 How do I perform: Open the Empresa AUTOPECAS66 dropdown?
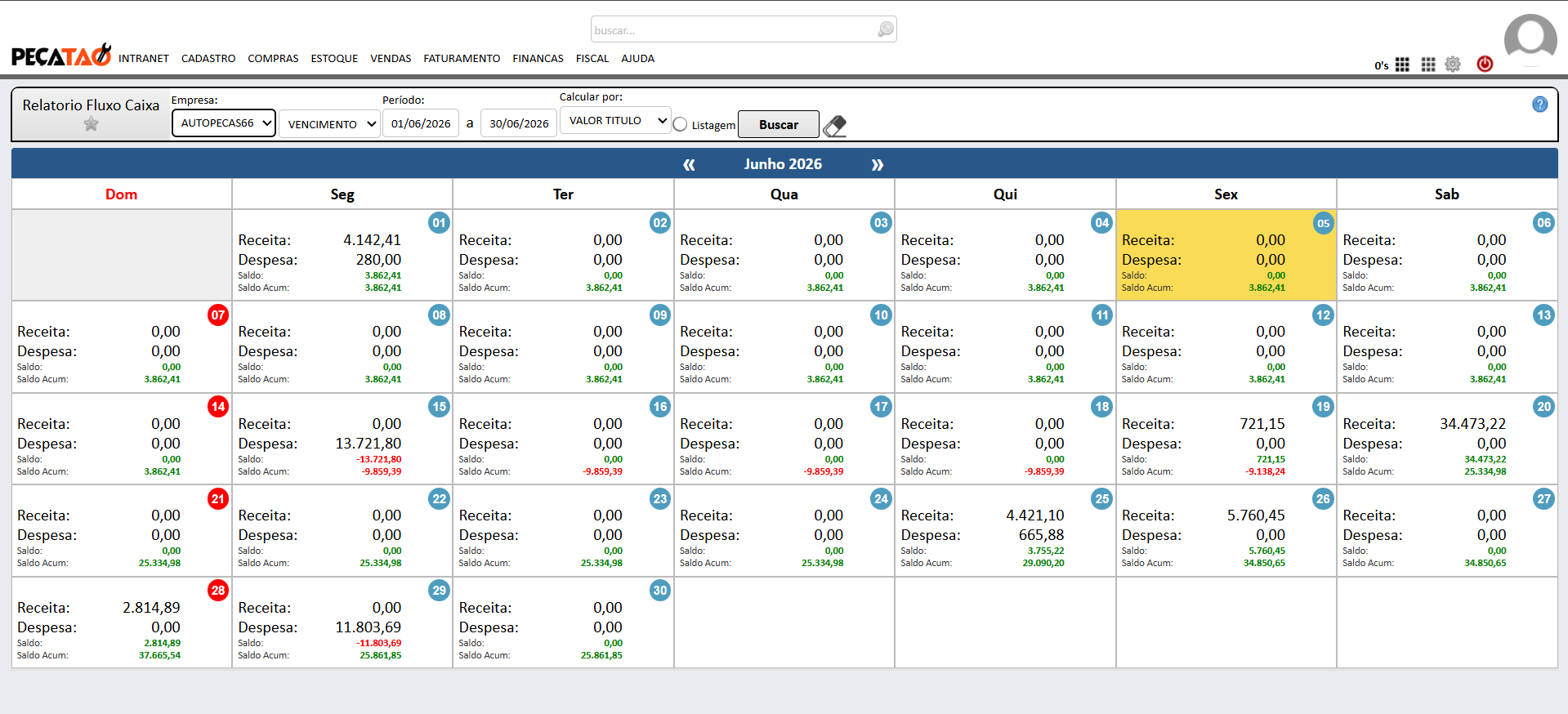point(224,123)
